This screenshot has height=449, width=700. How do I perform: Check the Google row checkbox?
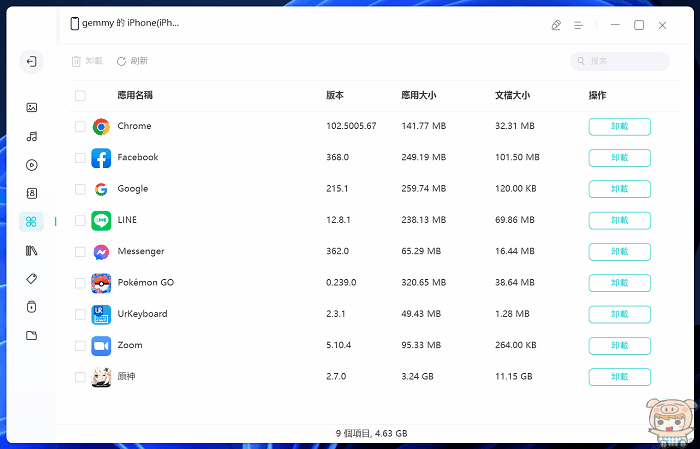pos(80,189)
